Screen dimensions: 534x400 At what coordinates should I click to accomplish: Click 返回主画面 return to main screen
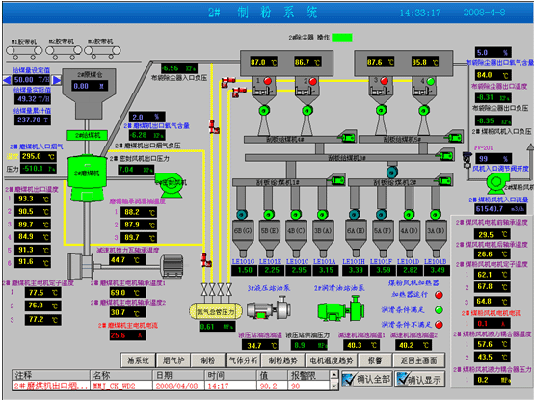pos(419,361)
